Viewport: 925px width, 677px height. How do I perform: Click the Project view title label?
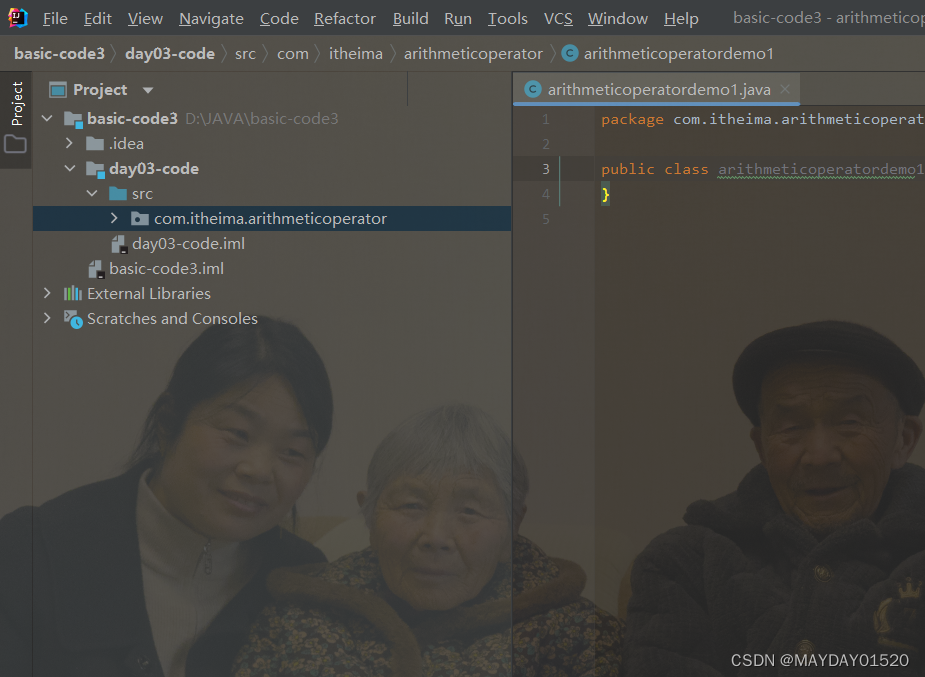pos(100,90)
